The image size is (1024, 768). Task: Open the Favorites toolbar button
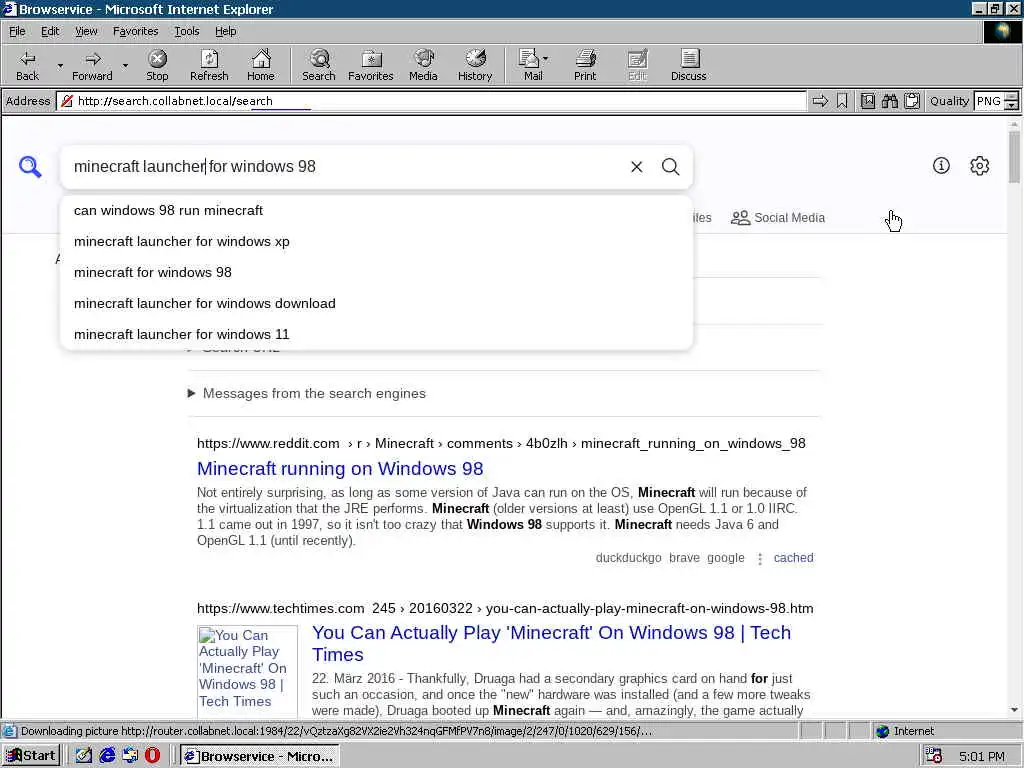point(370,65)
